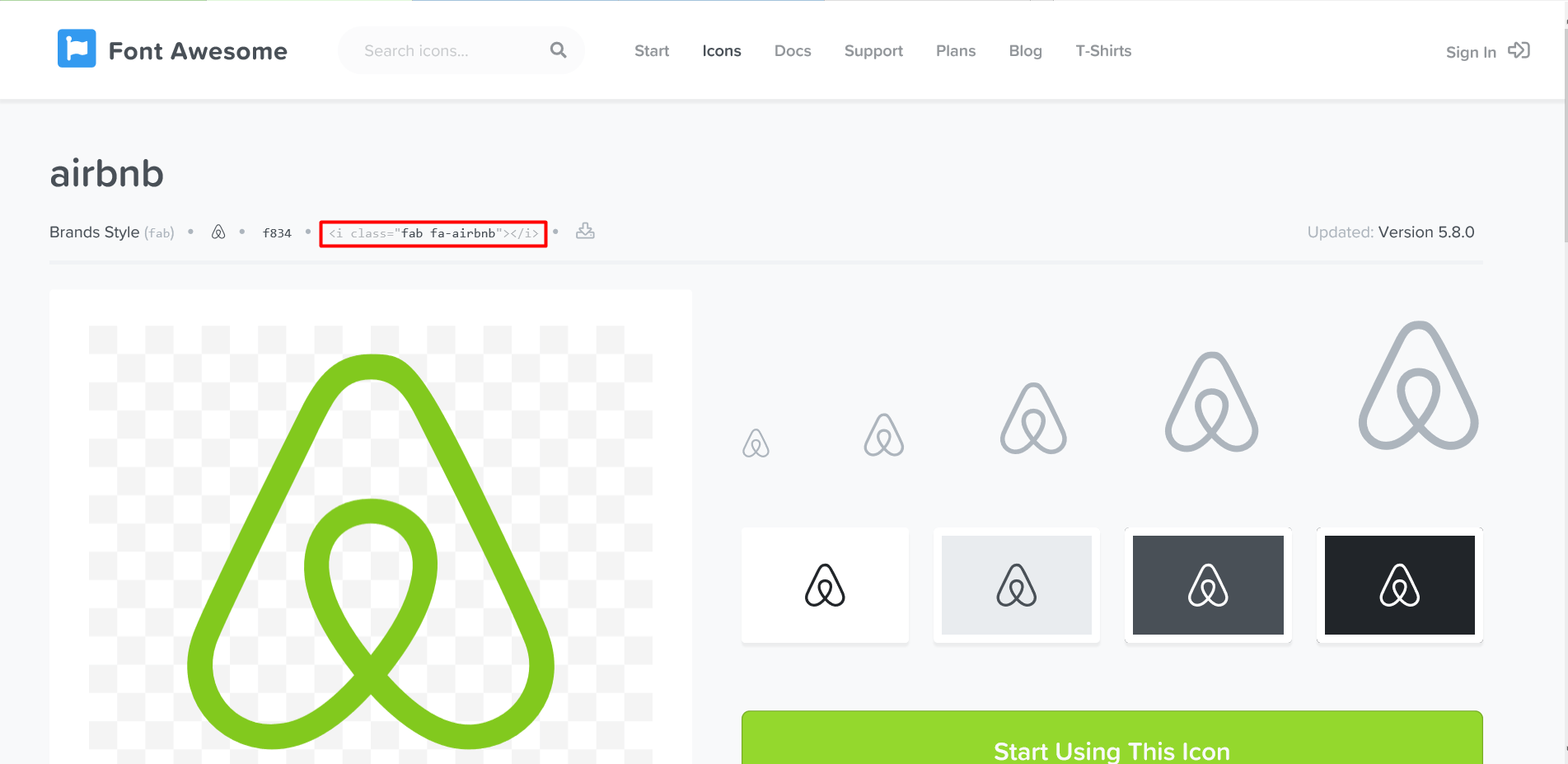Open the Support navigation link
This screenshot has height=764, width=1568.
click(x=873, y=51)
